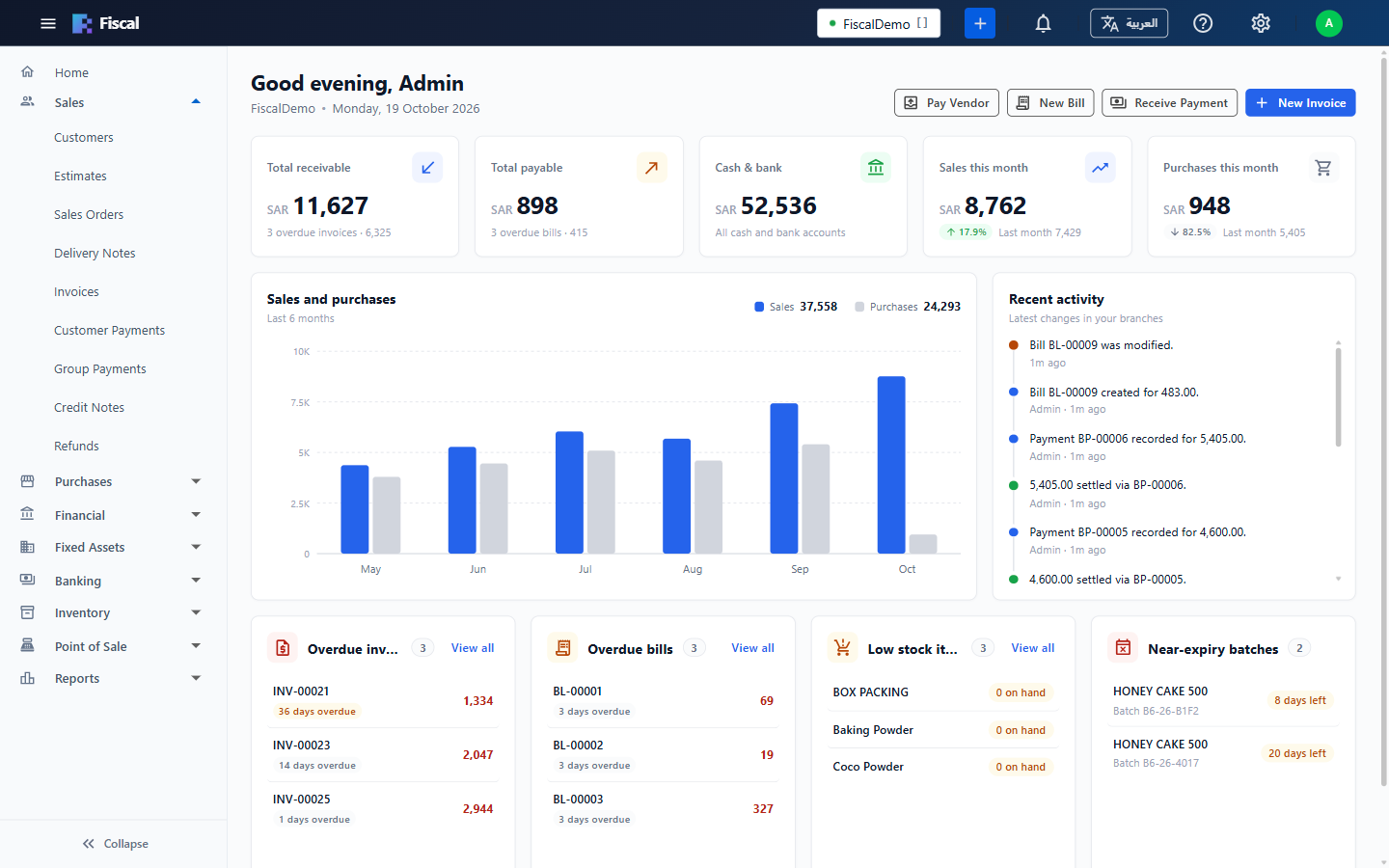Open Credit Notes in the sidebar
The image size is (1389, 868).
(x=89, y=408)
